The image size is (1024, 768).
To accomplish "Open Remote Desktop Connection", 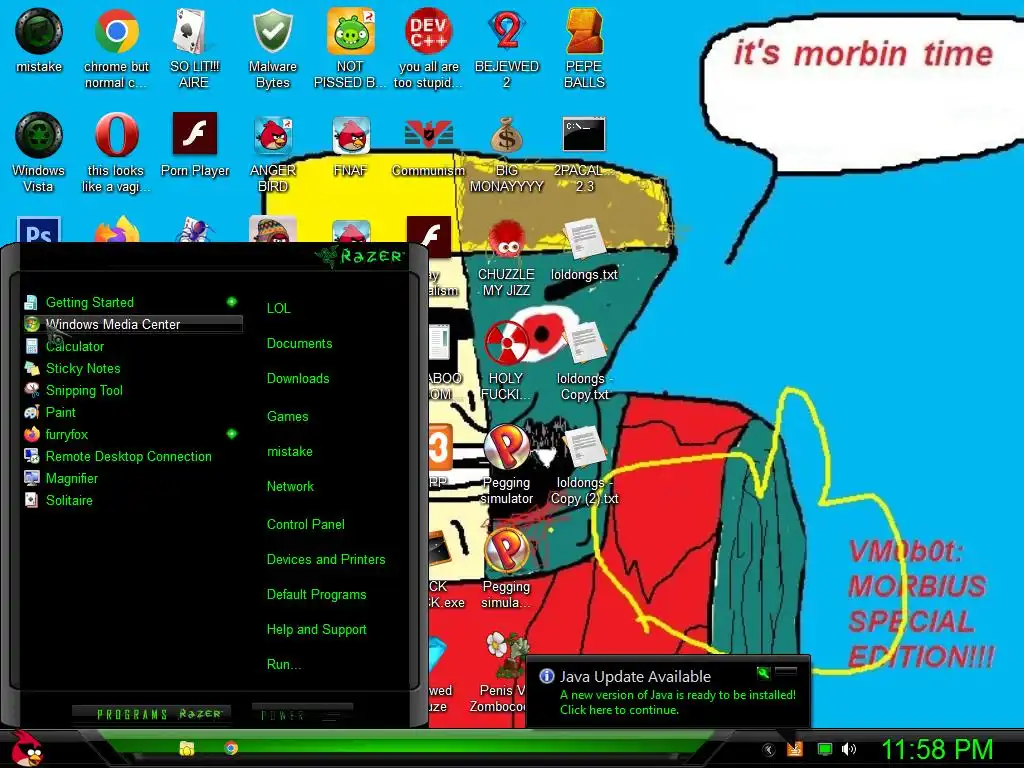I will pos(133,456).
